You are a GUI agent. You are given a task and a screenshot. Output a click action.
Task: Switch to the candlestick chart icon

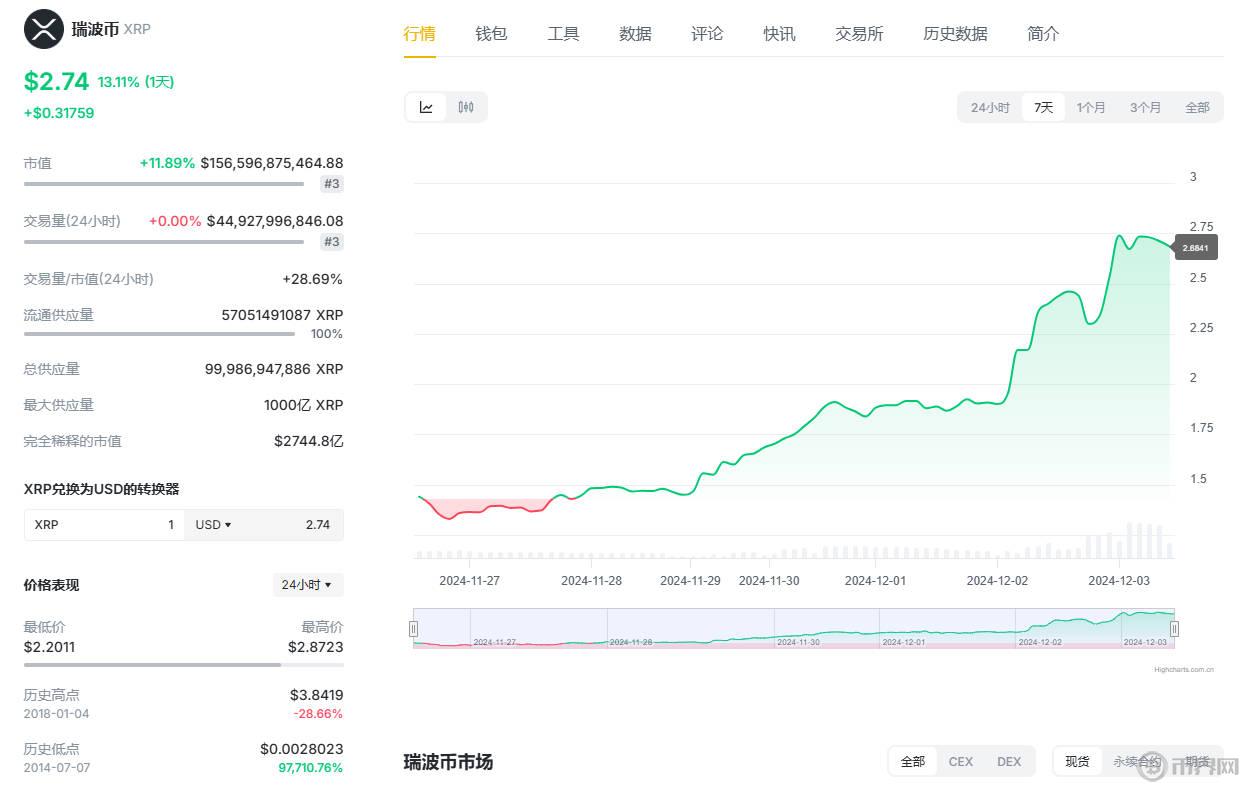coord(465,107)
